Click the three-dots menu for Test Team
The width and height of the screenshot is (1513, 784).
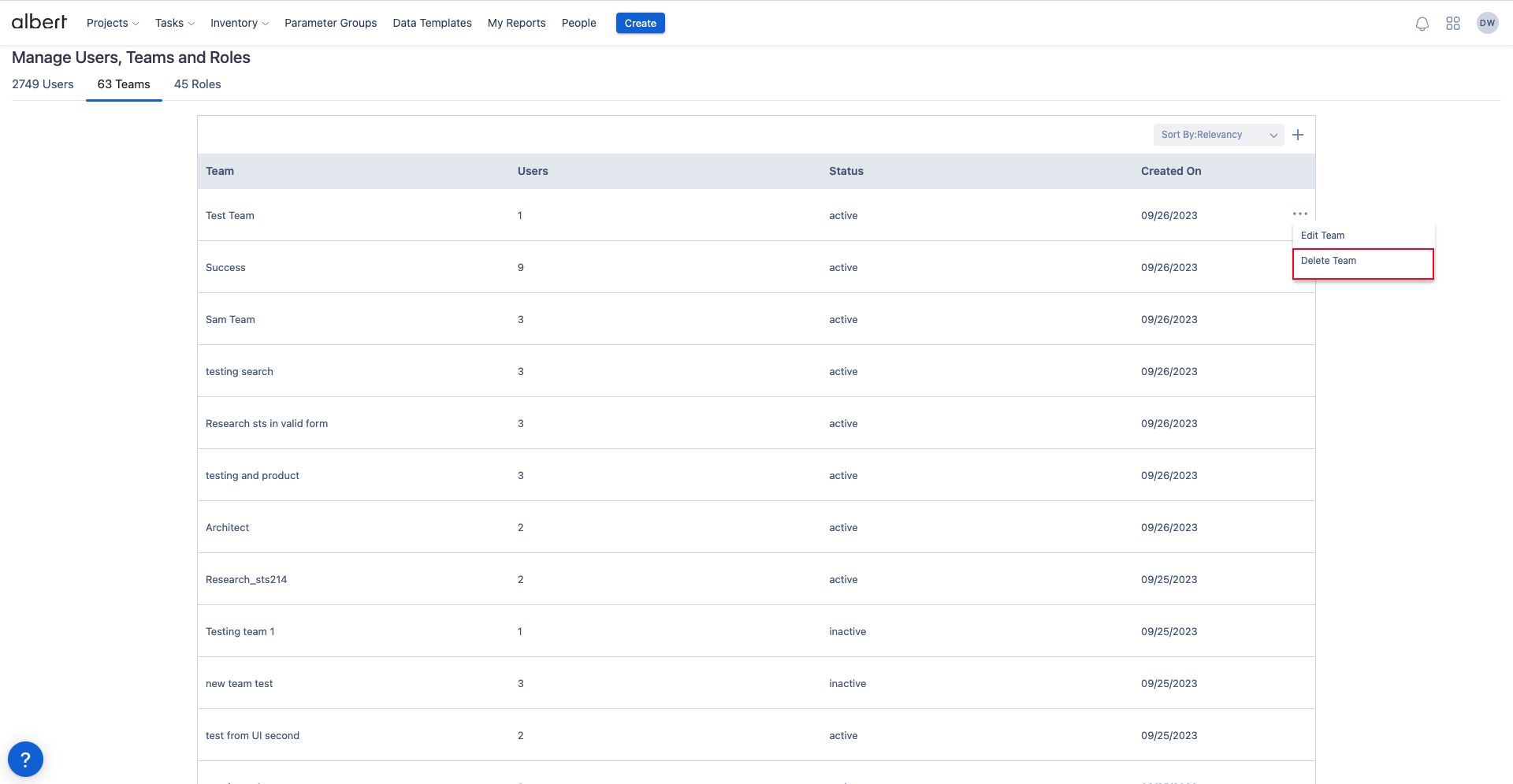pos(1299,214)
